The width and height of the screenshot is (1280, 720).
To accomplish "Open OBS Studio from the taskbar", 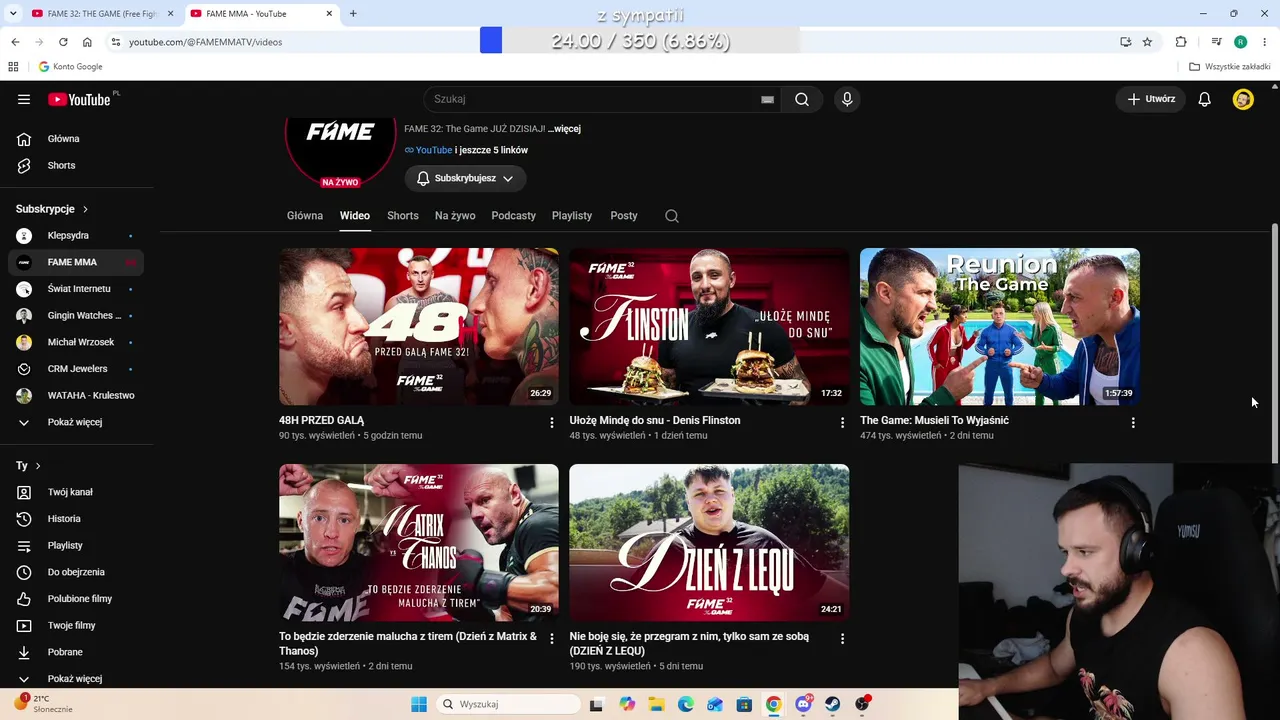I will pos(862,704).
